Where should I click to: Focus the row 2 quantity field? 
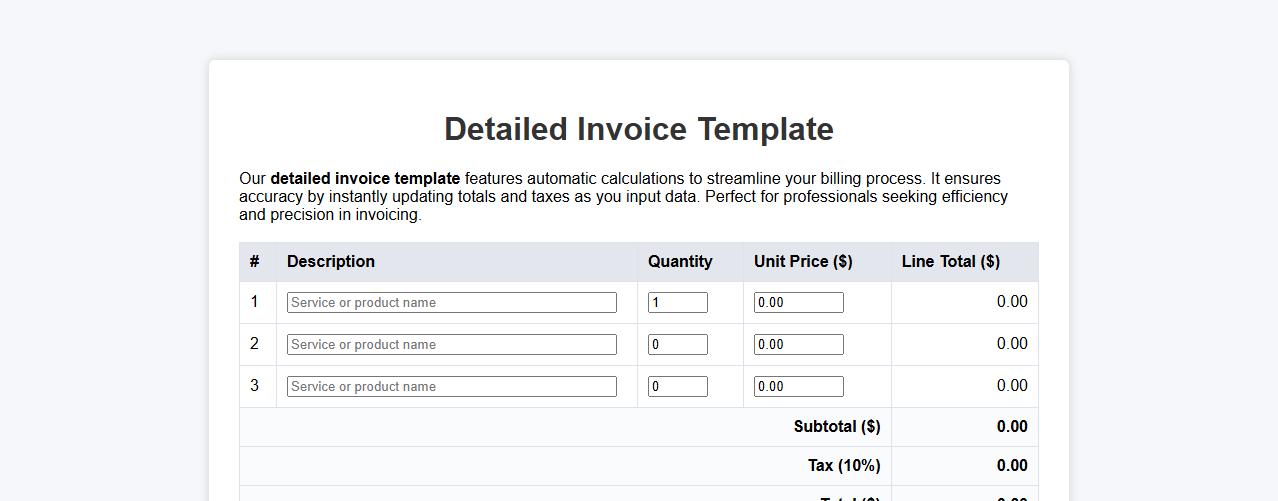tap(678, 344)
